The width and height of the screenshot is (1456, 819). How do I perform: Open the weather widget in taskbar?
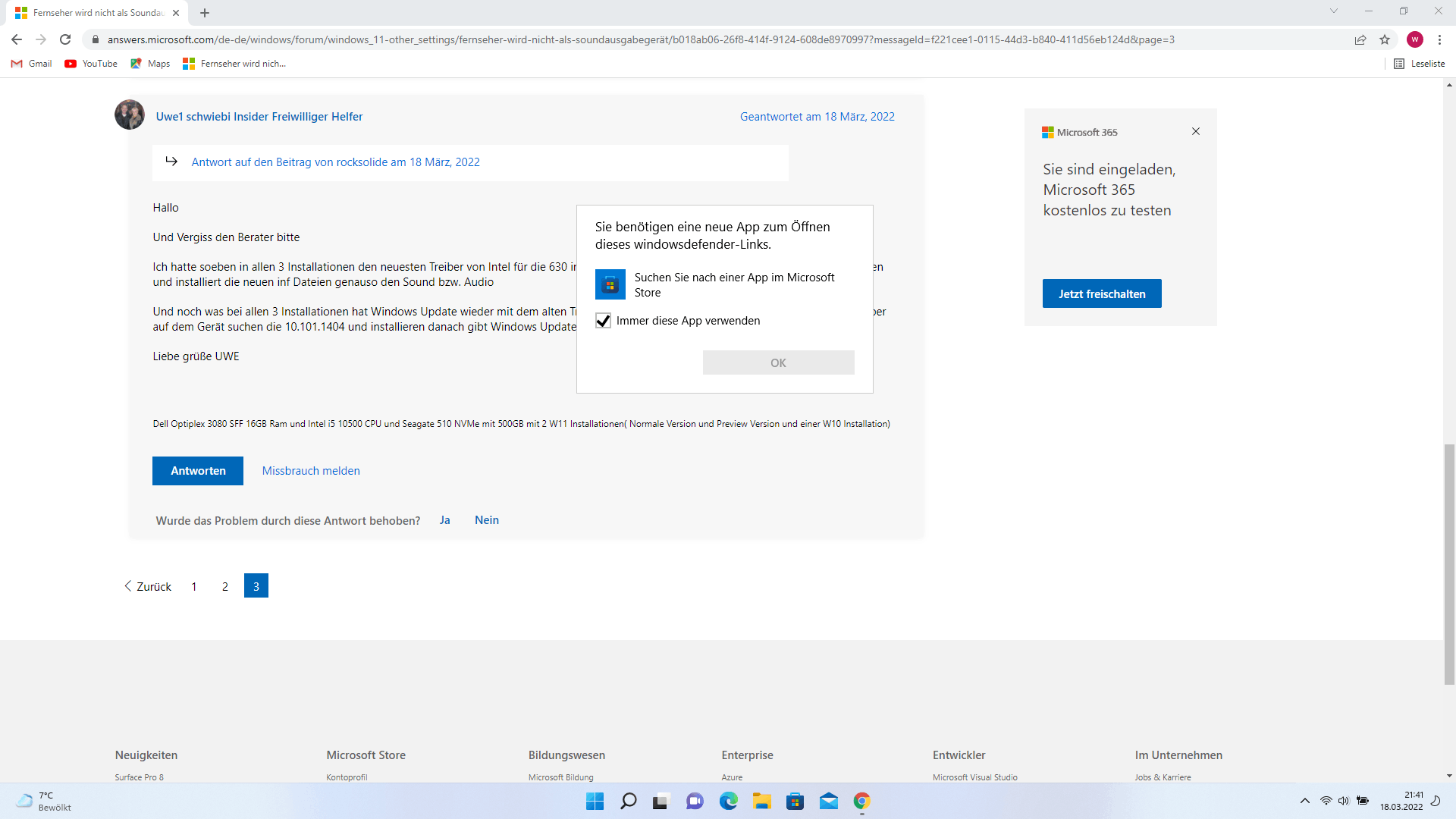[44, 801]
